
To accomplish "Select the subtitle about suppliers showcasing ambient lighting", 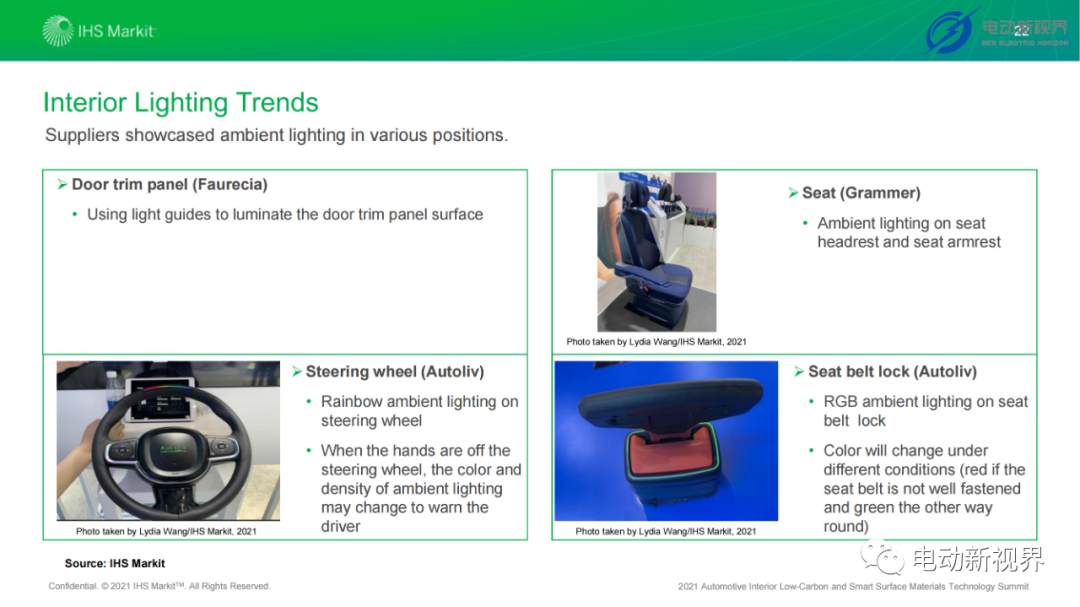I will [276, 135].
